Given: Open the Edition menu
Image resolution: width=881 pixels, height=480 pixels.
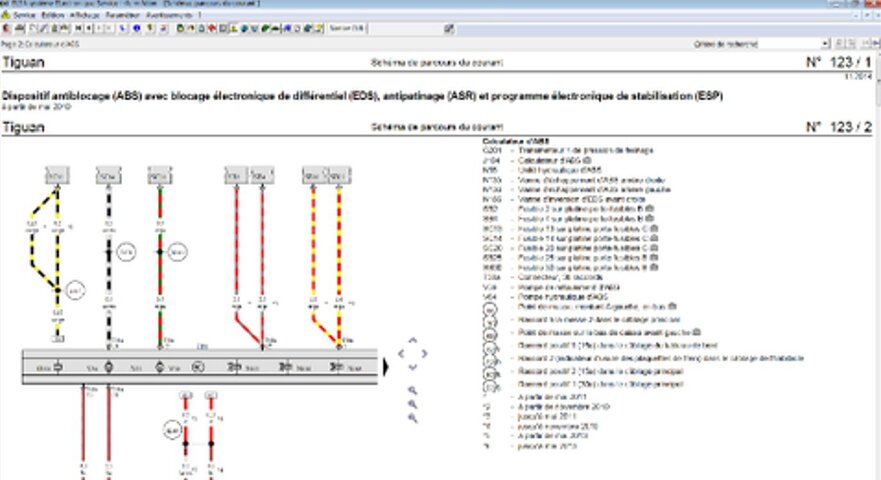Looking at the screenshot, I should click(53, 15).
